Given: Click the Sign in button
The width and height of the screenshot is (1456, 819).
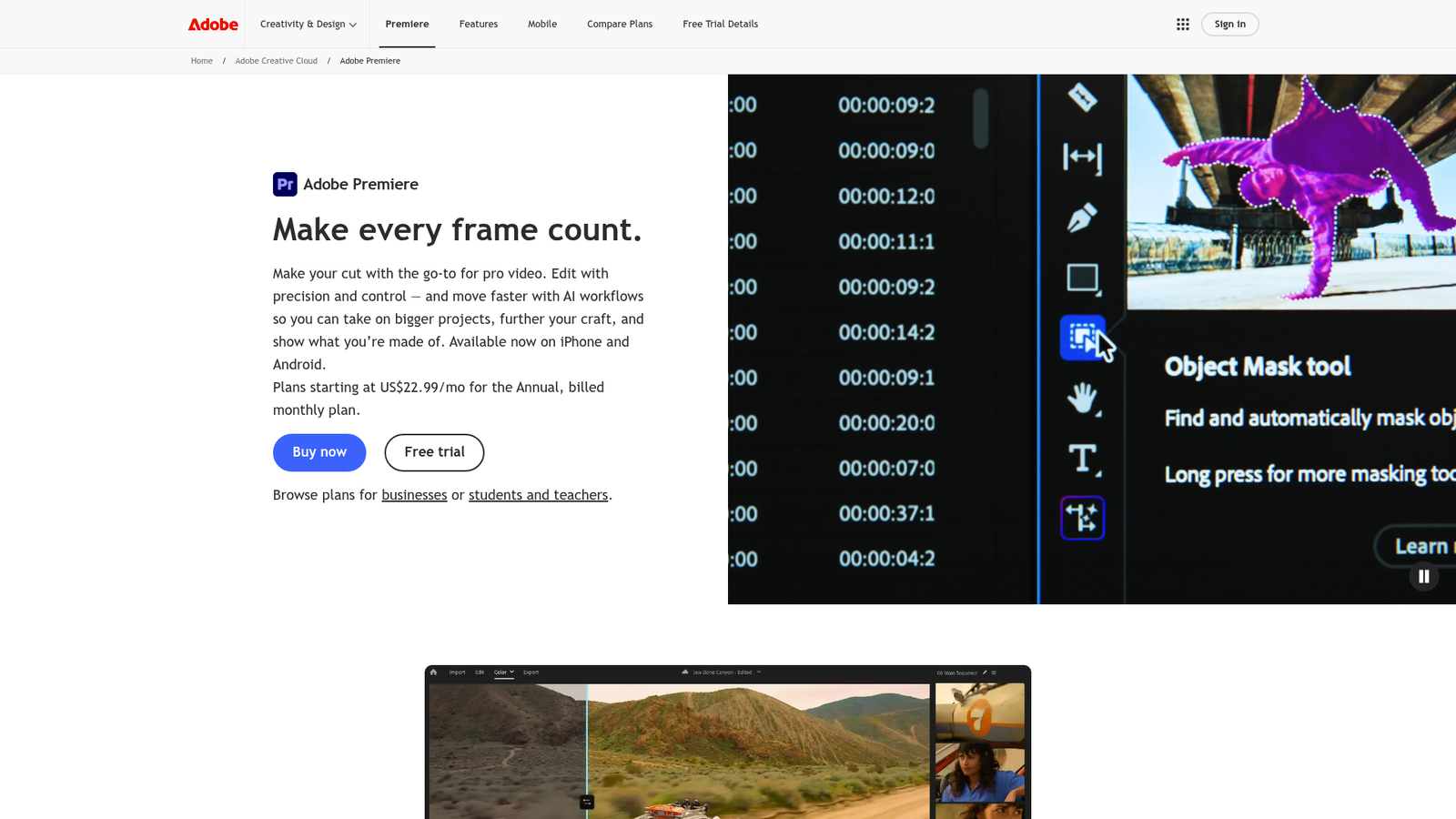Looking at the screenshot, I should 1229,25.
